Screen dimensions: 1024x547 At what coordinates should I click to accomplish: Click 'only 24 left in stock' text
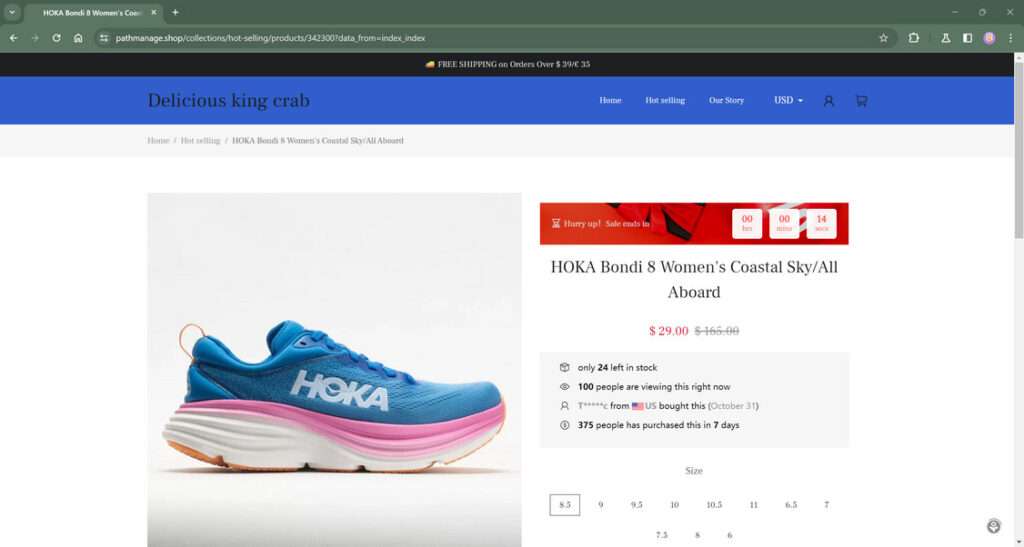point(617,367)
